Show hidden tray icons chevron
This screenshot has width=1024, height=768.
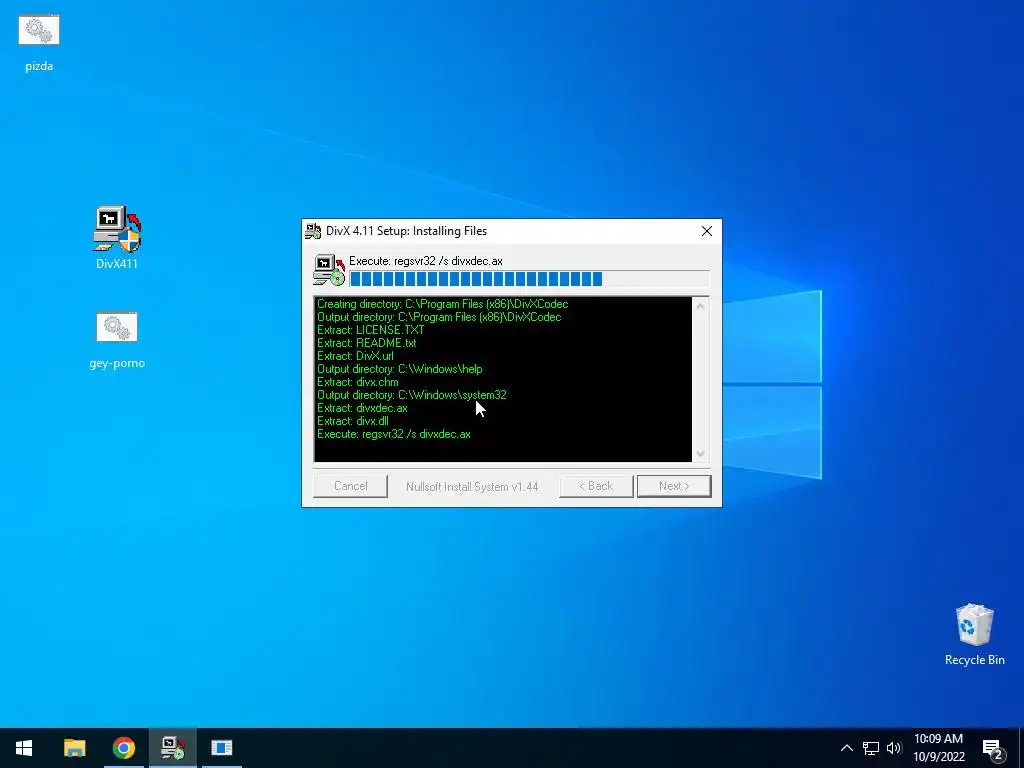tap(846, 748)
